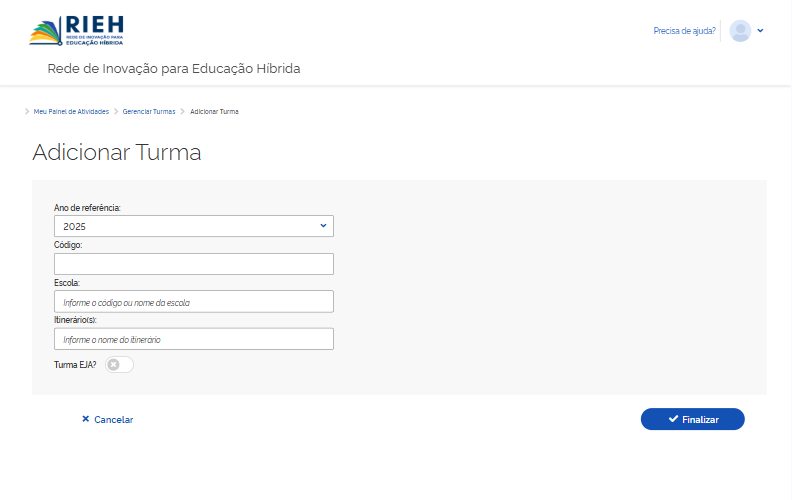792x500 pixels.
Task: Click the Adicionar Turma breadcrumb text
Action: tap(214, 112)
